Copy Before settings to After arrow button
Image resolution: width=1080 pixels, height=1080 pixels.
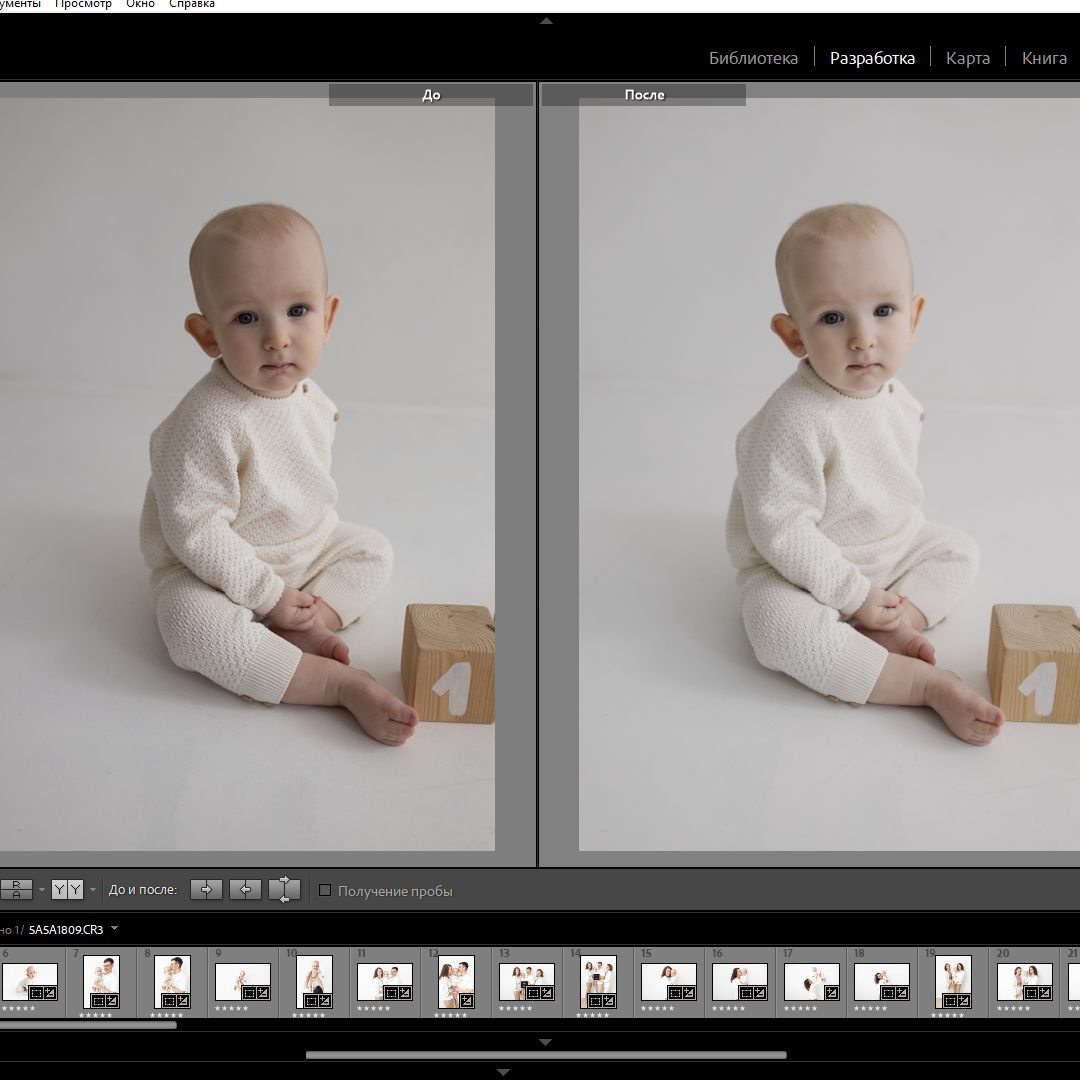click(206, 889)
